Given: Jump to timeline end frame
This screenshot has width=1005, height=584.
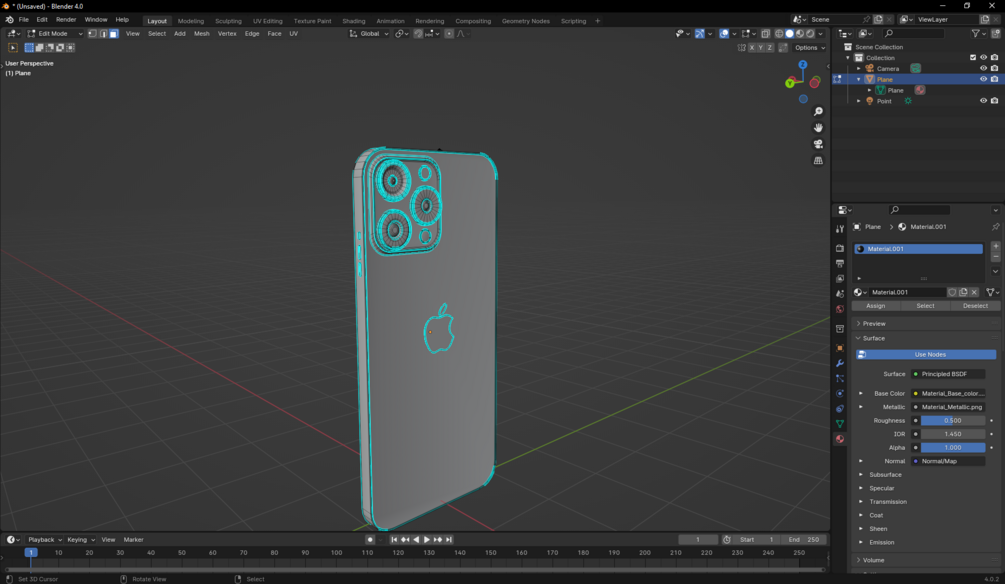Looking at the screenshot, I should click(449, 540).
